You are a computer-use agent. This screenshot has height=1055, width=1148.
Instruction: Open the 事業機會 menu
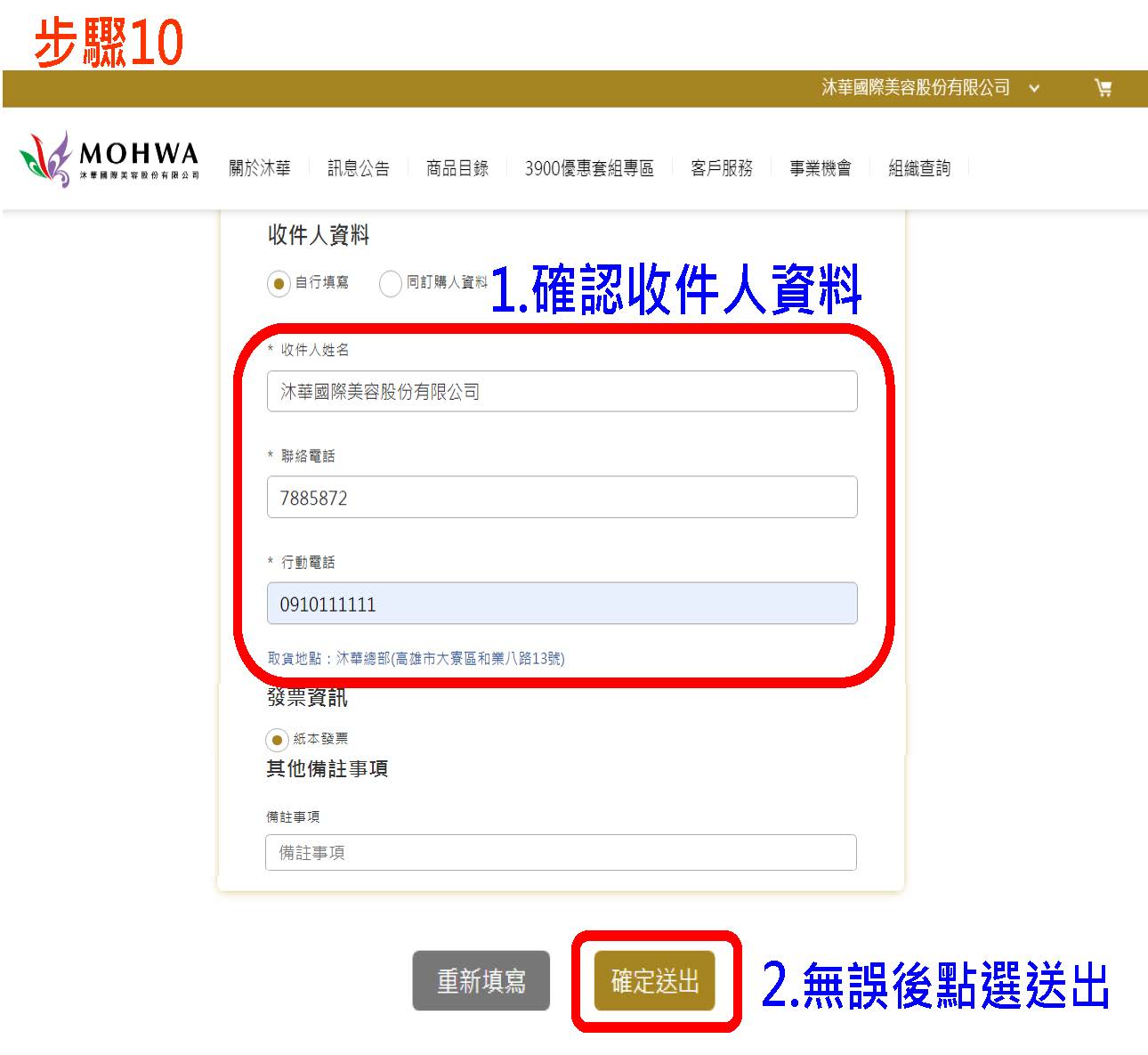(821, 168)
